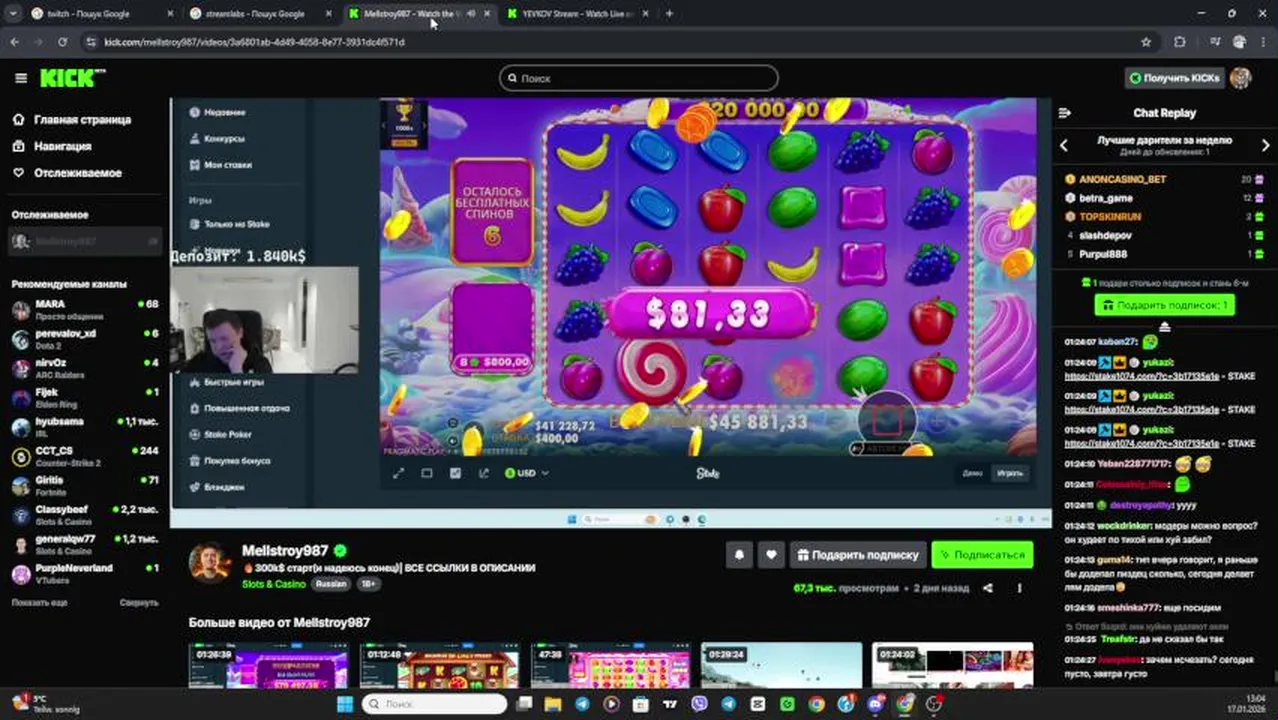Bookmark this page with the star icon
This screenshot has width=1278, height=720.
1146,42
